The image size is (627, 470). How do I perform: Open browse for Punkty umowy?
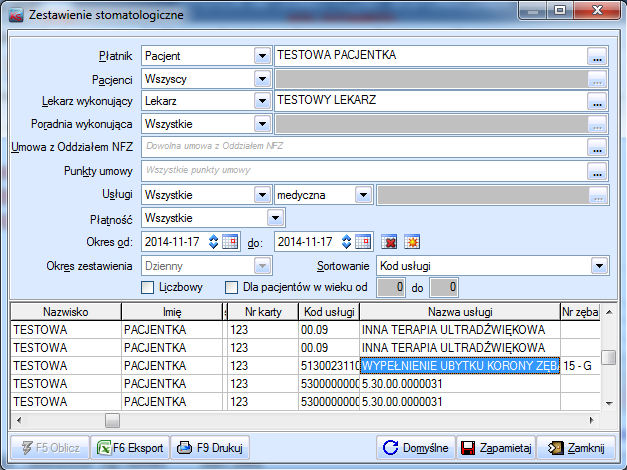click(x=598, y=171)
